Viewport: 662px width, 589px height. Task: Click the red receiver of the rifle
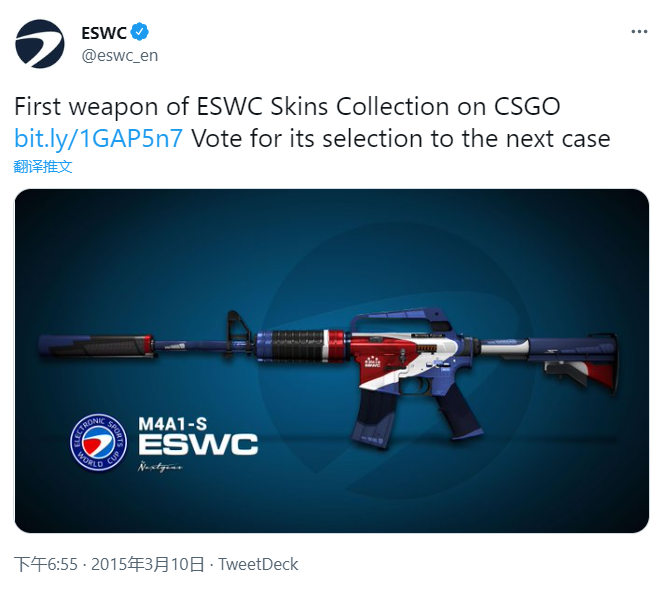[x=378, y=357]
